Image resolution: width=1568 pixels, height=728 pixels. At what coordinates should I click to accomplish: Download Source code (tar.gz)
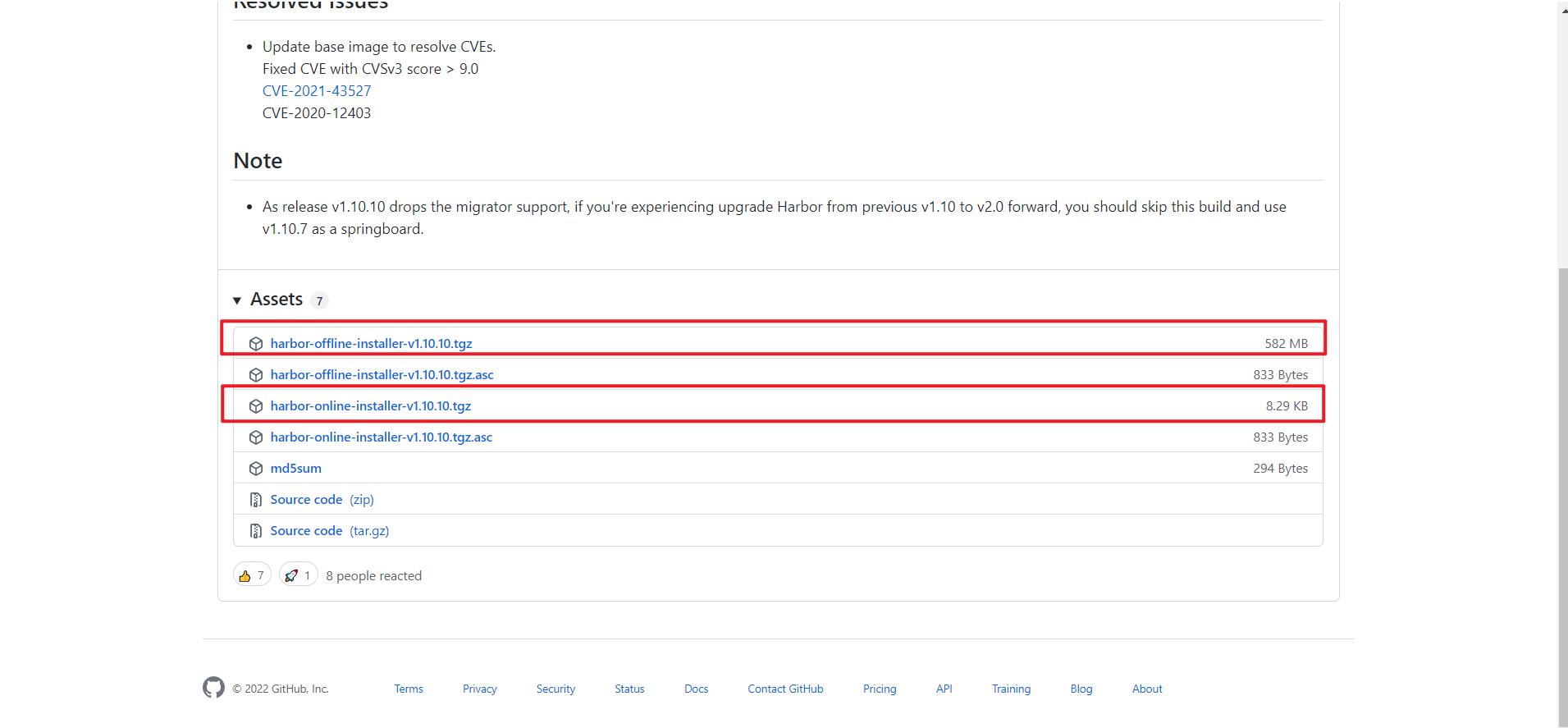(x=330, y=530)
